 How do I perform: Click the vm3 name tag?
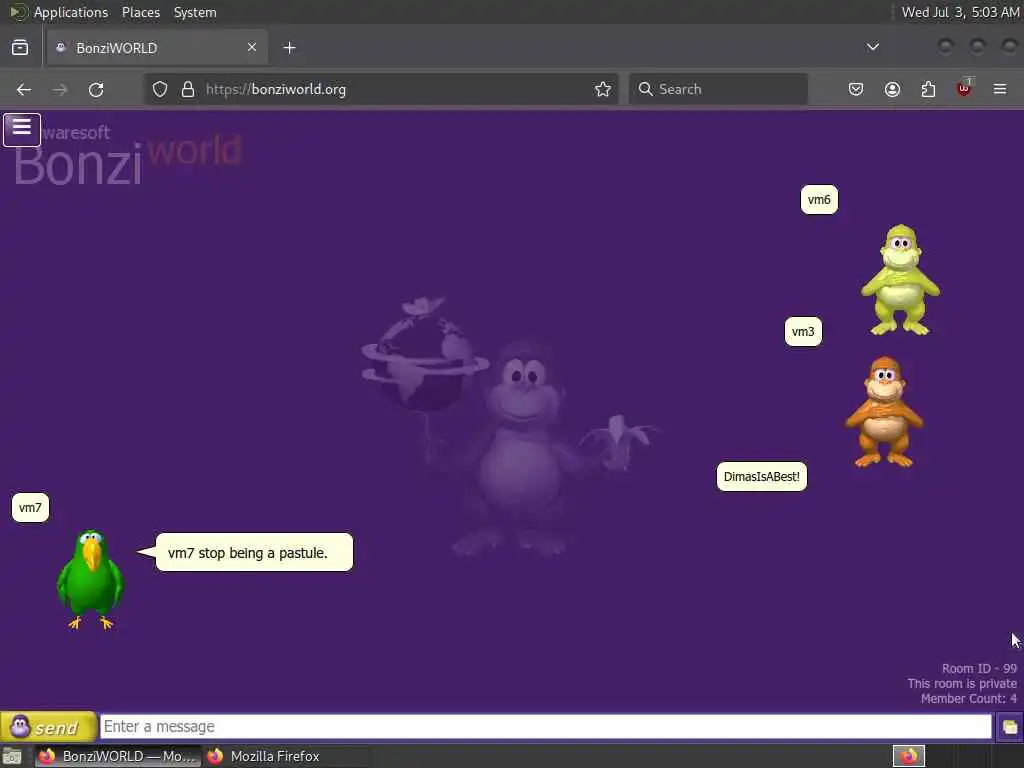[803, 332]
